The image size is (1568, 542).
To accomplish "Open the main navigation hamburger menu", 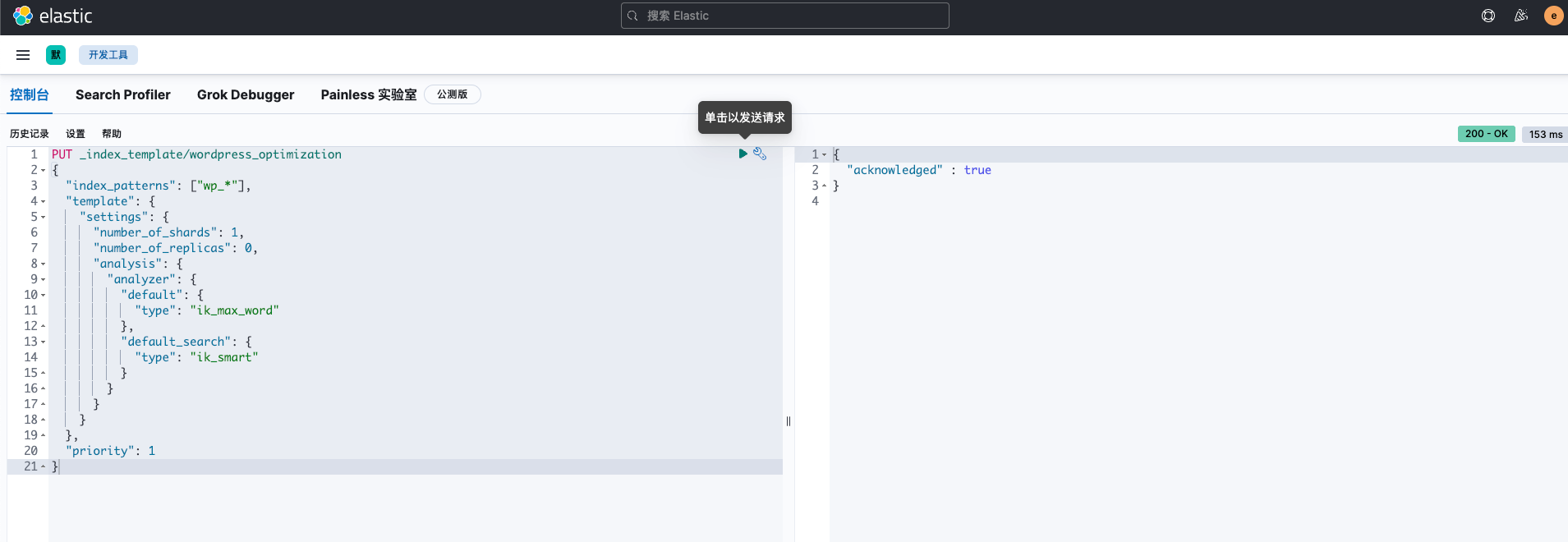I will 23,55.
